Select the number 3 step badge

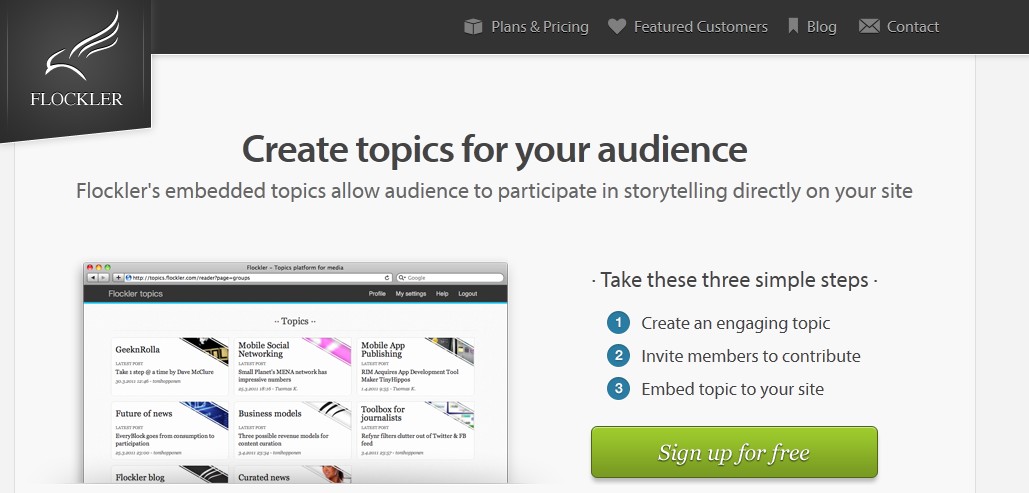(618, 389)
